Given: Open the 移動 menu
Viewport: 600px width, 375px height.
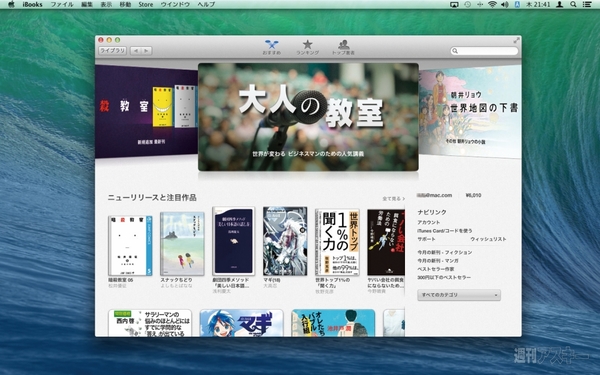Looking at the screenshot, I should 125,4.
